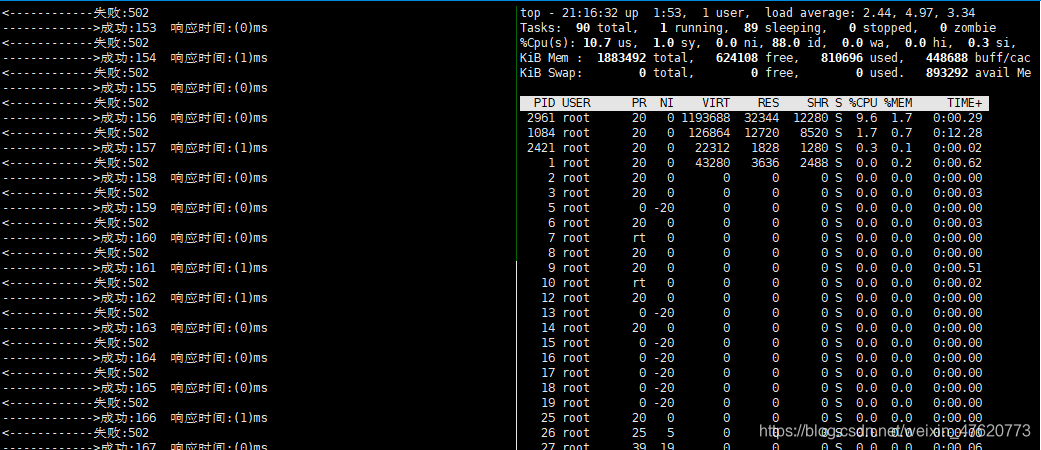Click the memory total 1883492
Screen dimensions: 1041x450
tap(621, 58)
